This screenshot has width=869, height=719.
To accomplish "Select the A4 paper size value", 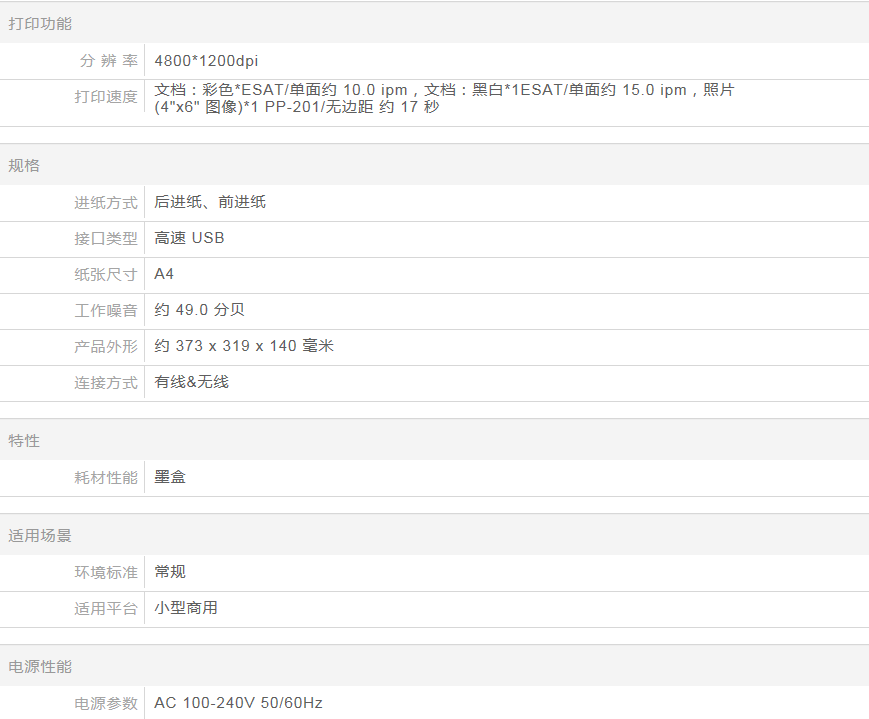I will click(164, 274).
